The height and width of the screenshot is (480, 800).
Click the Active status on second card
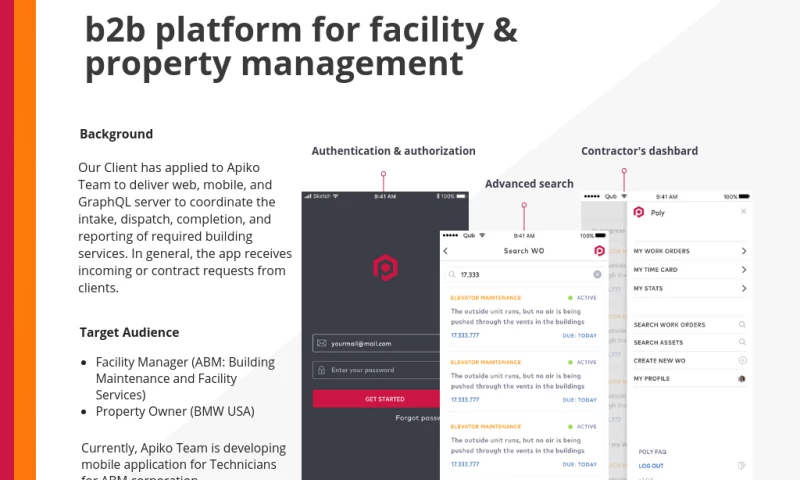point(582,362)
